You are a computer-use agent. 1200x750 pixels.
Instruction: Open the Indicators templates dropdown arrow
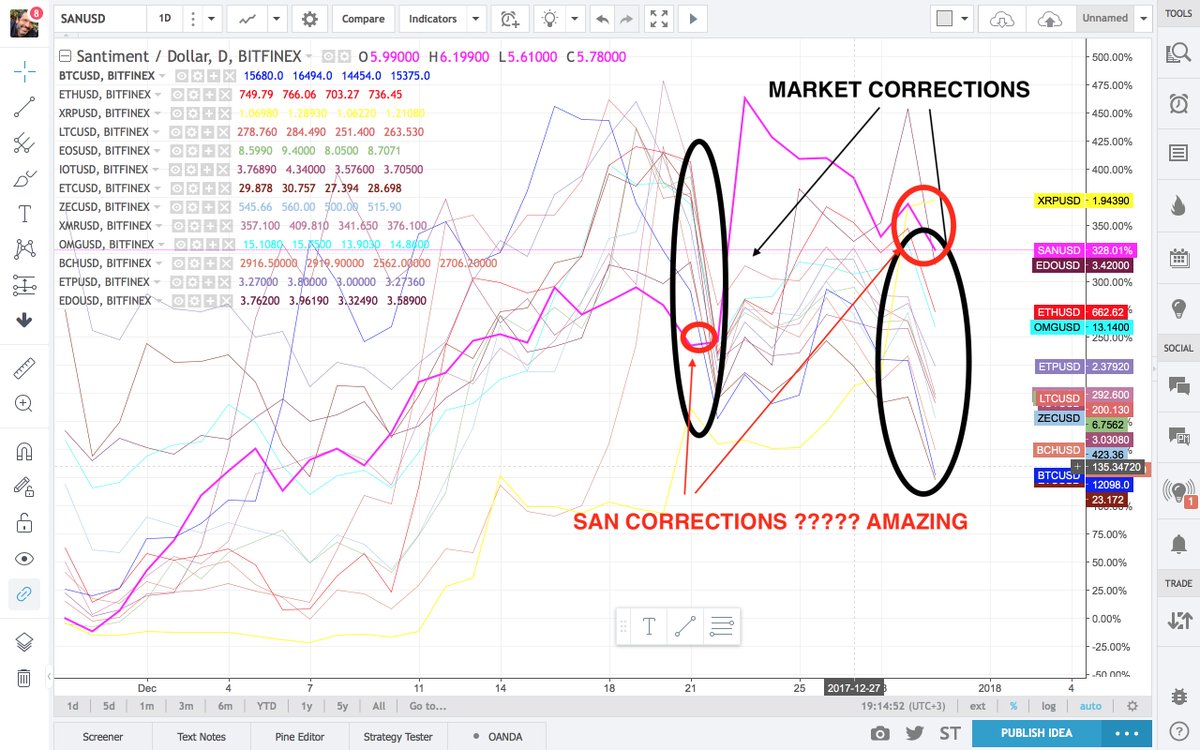point(476,19)
